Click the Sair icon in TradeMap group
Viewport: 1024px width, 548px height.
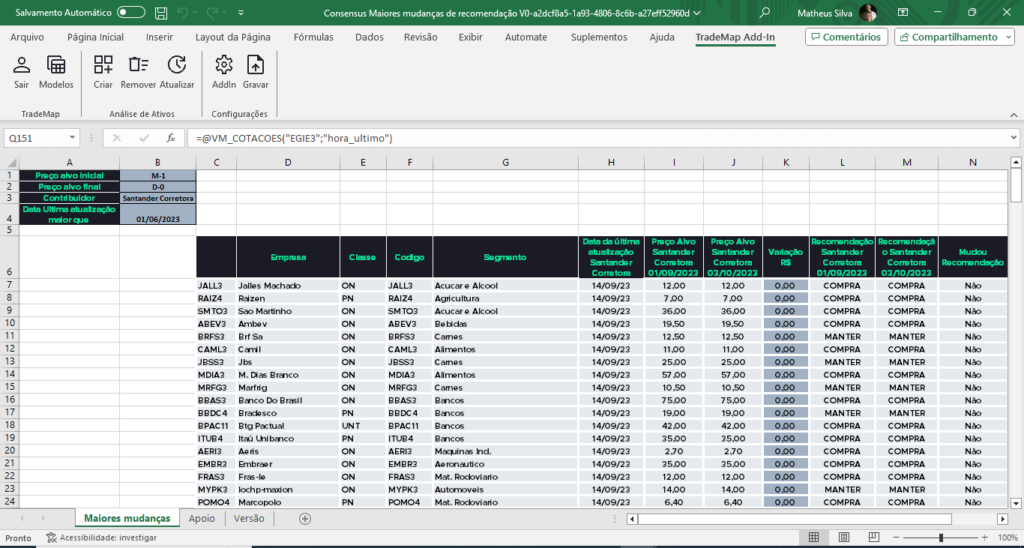22,65
